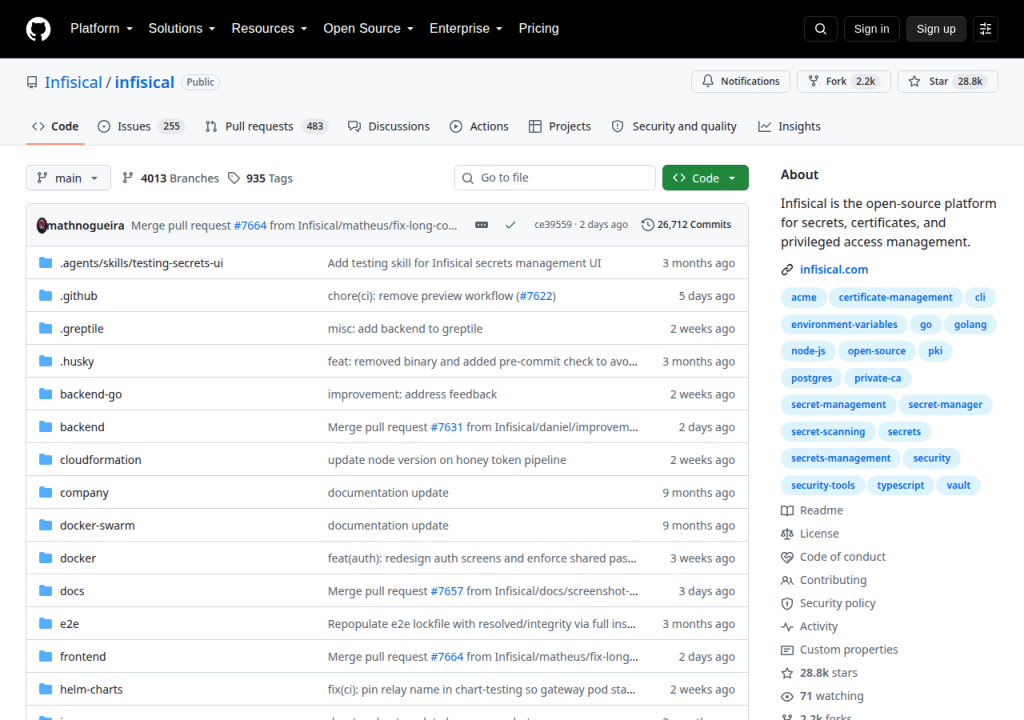Expand the Solutions menu

click(182, 29)
